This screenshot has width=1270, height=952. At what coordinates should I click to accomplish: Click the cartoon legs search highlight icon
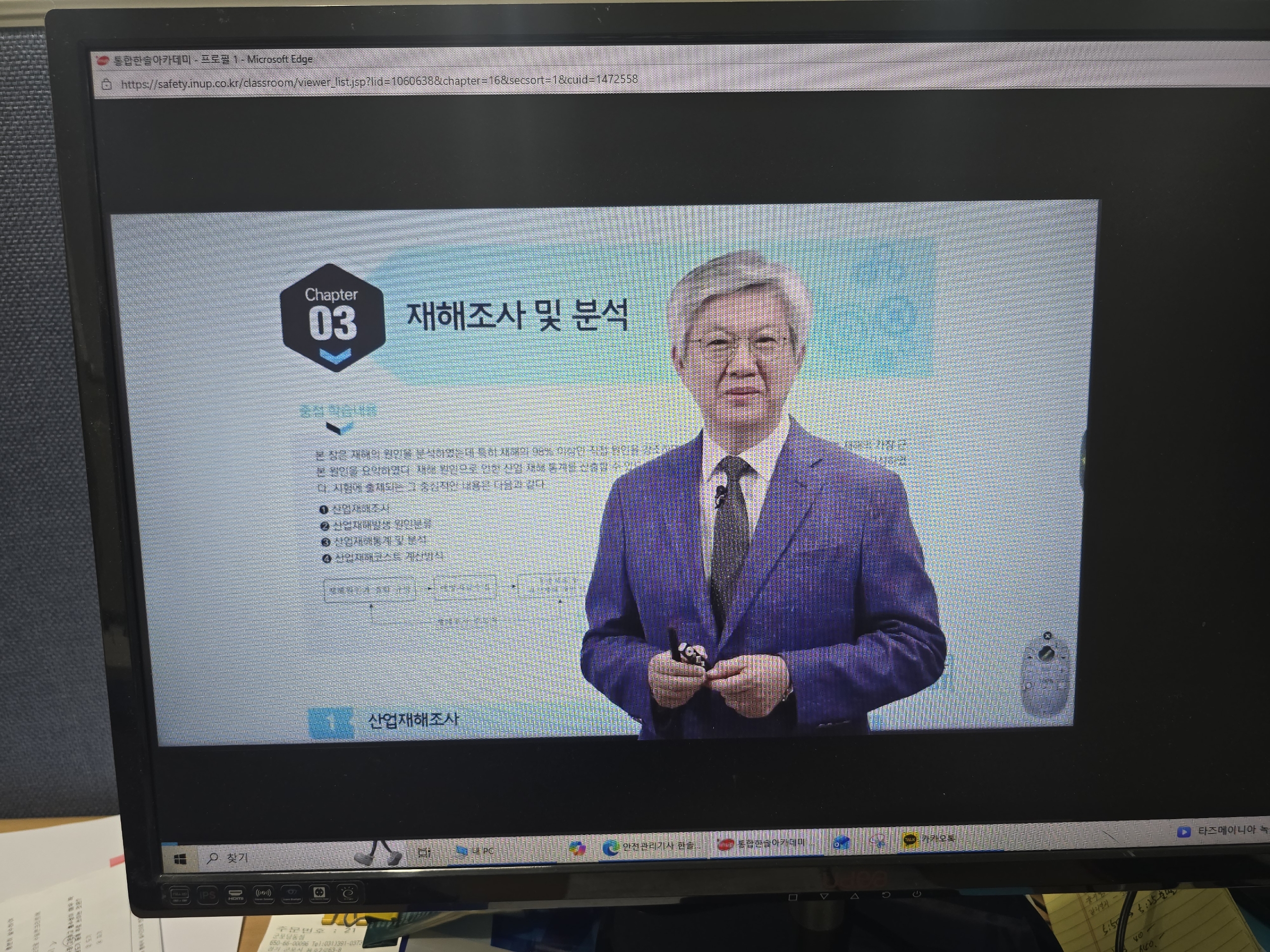(378, 853)
